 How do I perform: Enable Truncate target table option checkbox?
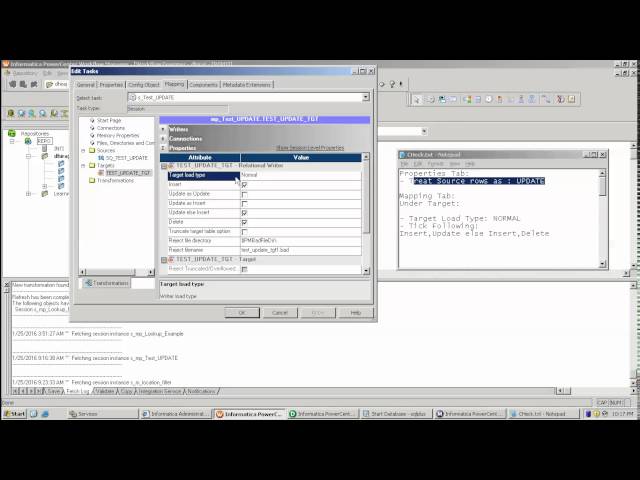[244, 232]
